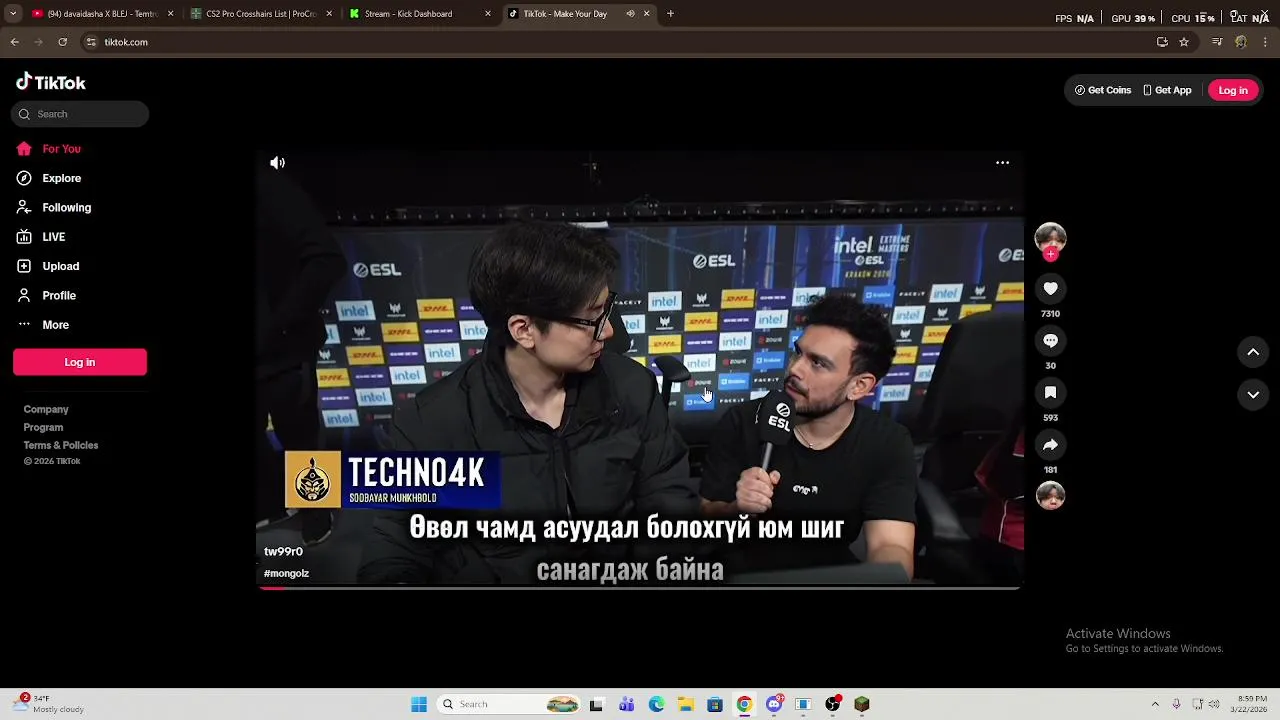The height and width of the screenshot is (720, 1280).
Task: Open the Chrome three-dot menu
Action: pos(1265,42)
